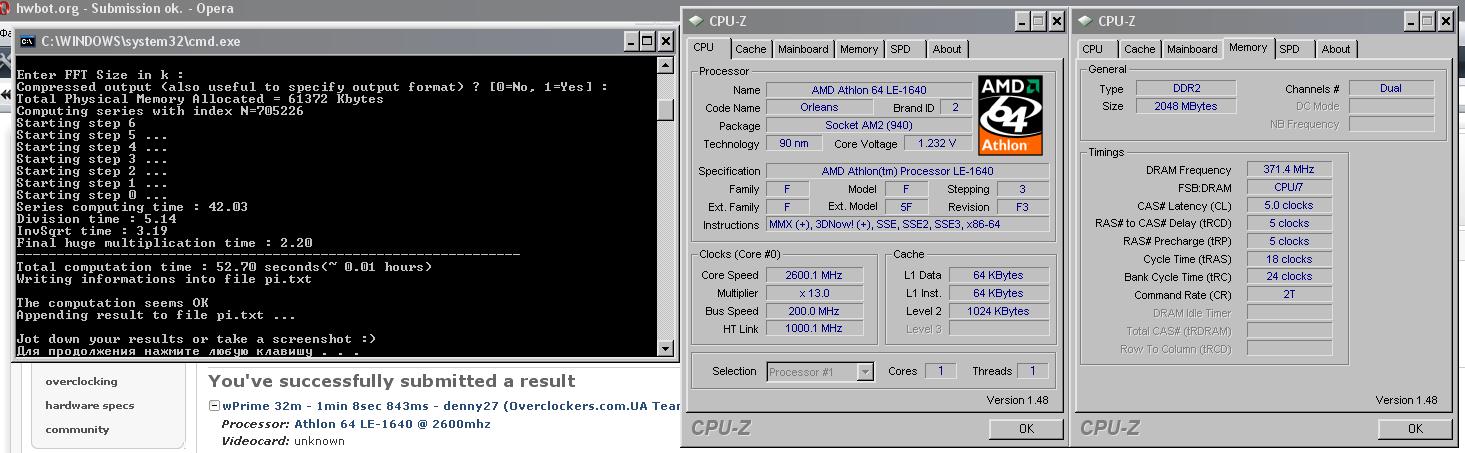Click the cmd.exe window title bar icon
Screen dimensions: 1465x453
tap(27, 41)
